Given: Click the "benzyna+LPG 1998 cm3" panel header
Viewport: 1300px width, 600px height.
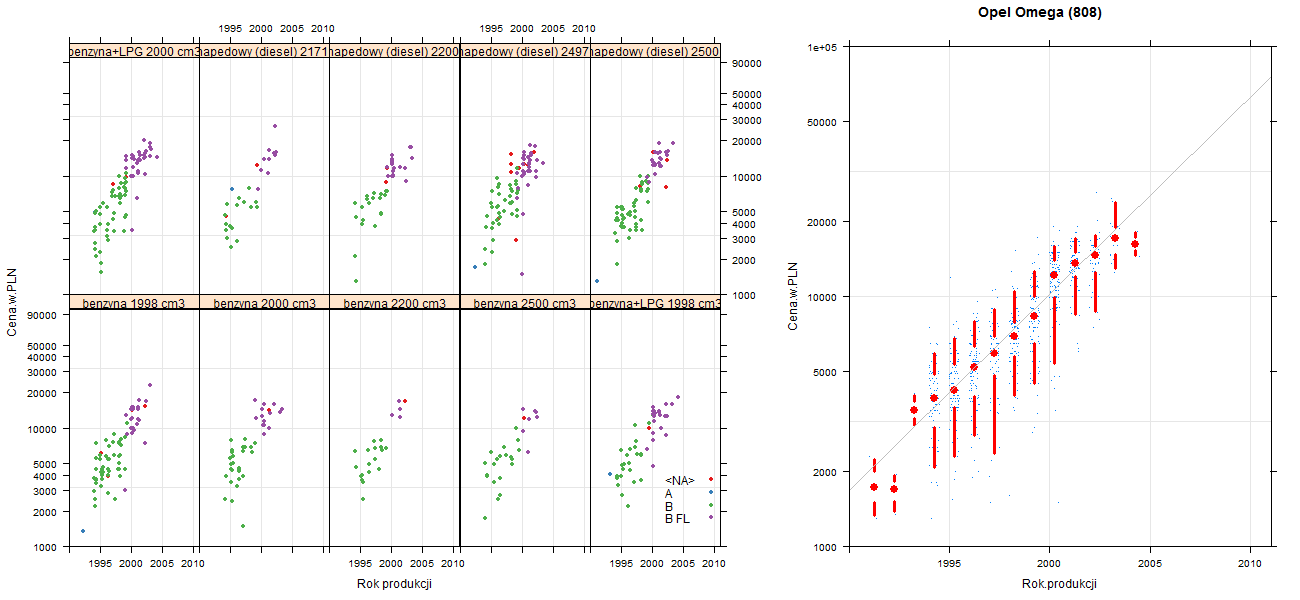Looking at the screenshot, I should tap(655, 303).
